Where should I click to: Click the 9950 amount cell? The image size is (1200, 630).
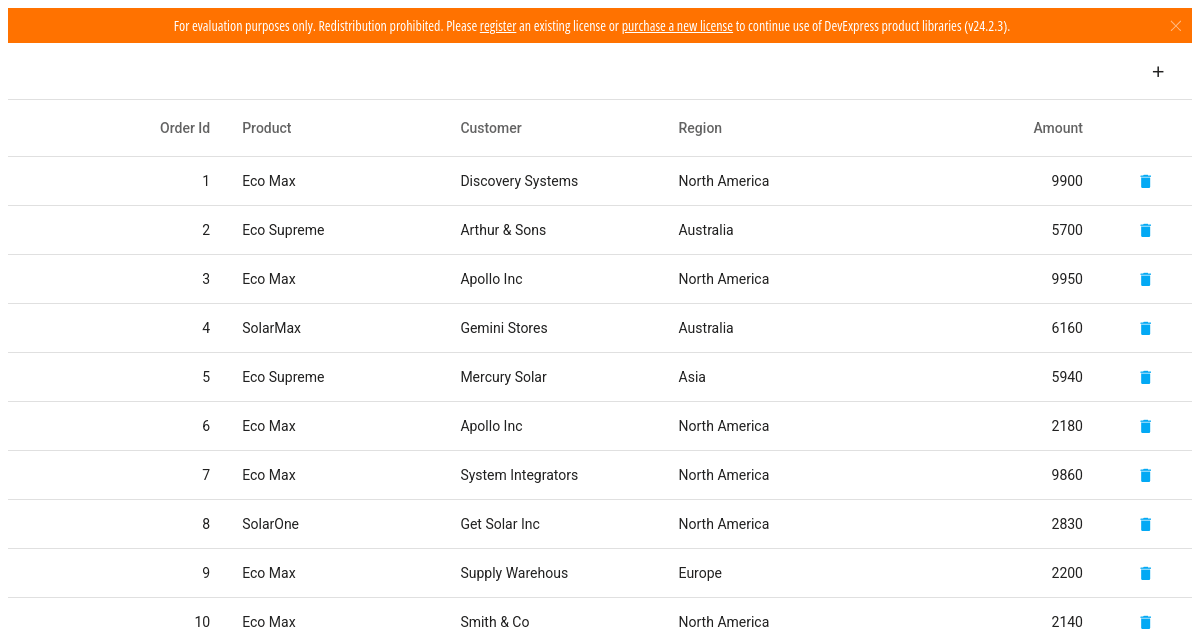tap(1067, 279)
